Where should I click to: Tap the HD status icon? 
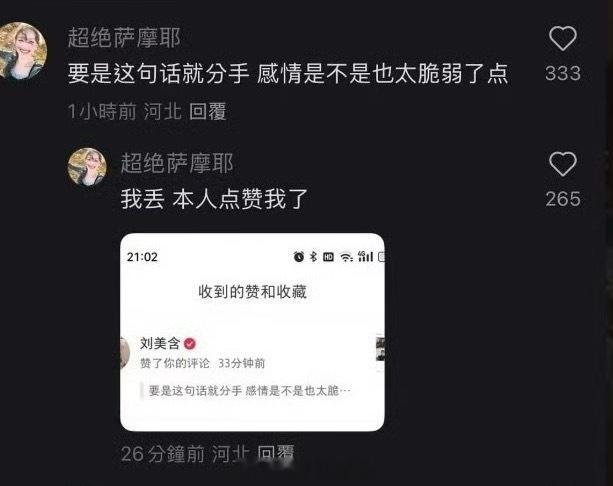pyautogui.click(x=328, y=257)
